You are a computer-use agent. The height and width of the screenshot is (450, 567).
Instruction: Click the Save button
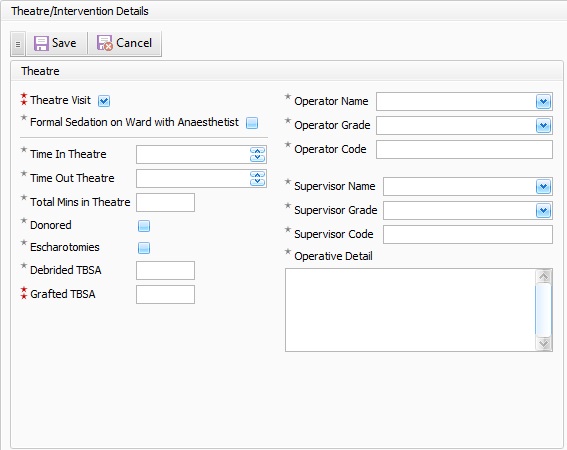[56, 43]
